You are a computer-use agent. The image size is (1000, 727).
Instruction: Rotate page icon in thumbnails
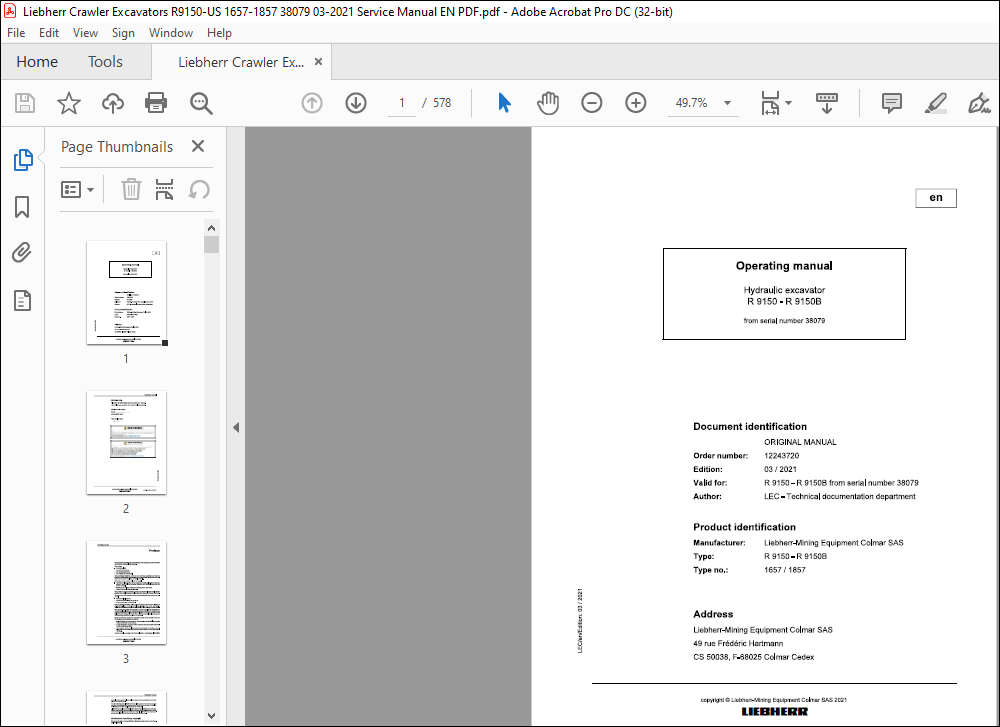[x=199, y=189]
